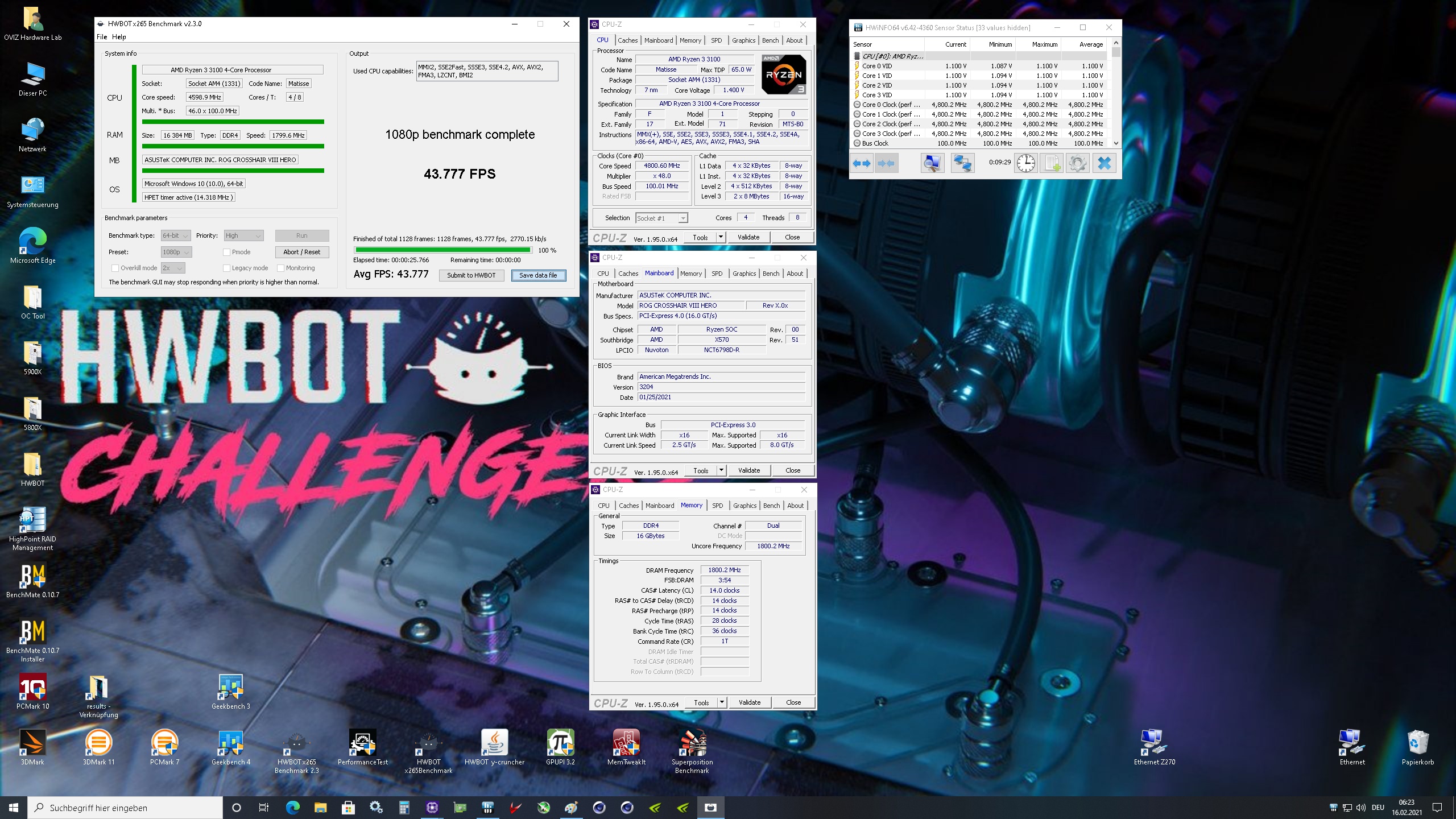Select SPD tab in CPU-Z Mainboard window
This screenshot has width=1456, height=819.
pyautogui.click(x=717, y=274)
